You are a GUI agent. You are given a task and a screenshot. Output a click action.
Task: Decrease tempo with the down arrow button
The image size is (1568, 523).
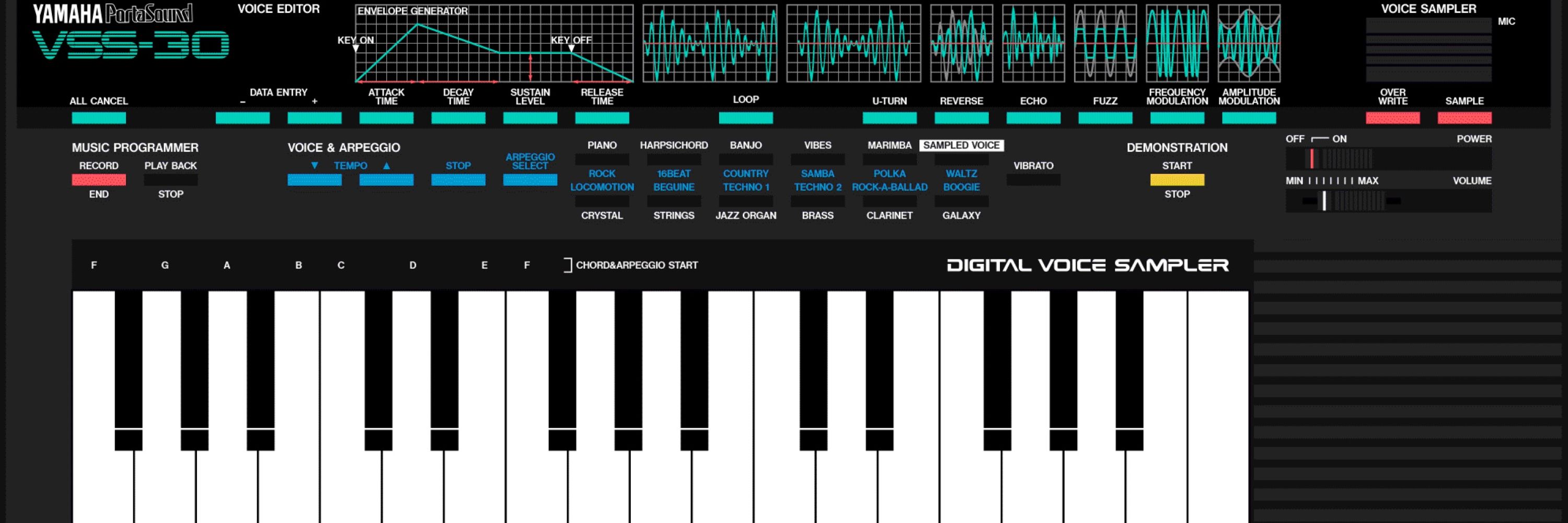(x=314, y=179)
